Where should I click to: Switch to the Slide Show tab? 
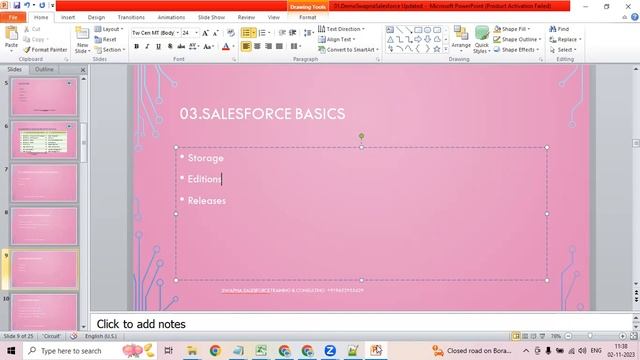[211, 17]
